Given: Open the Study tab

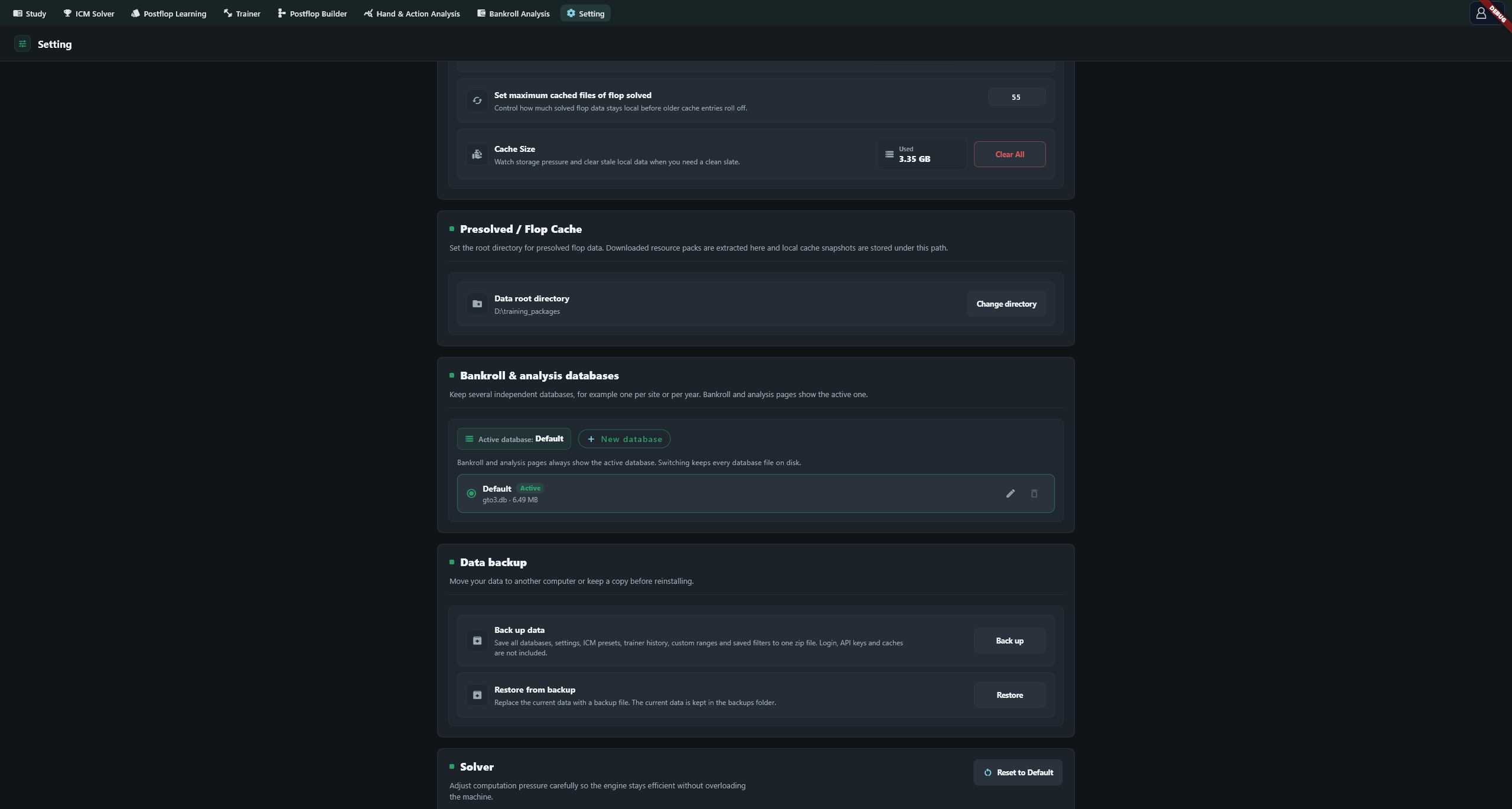Looking at the screenshot, I should [x=30, y=14].
